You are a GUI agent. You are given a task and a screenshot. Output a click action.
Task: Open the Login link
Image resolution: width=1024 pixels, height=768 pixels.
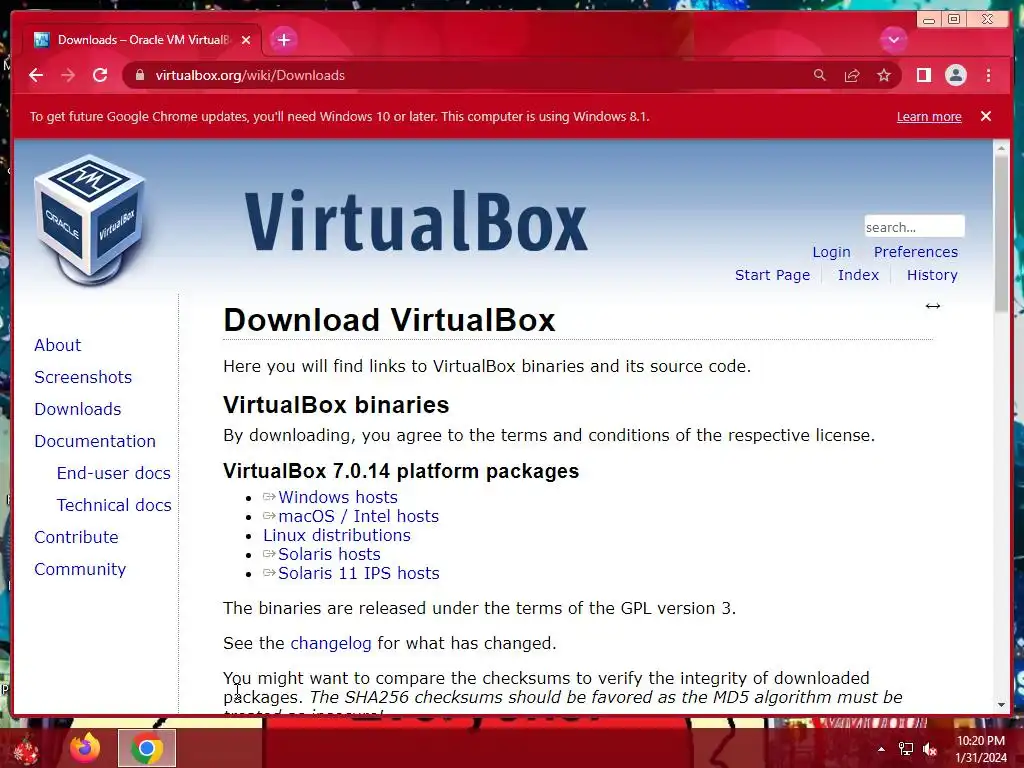point(831,252)
